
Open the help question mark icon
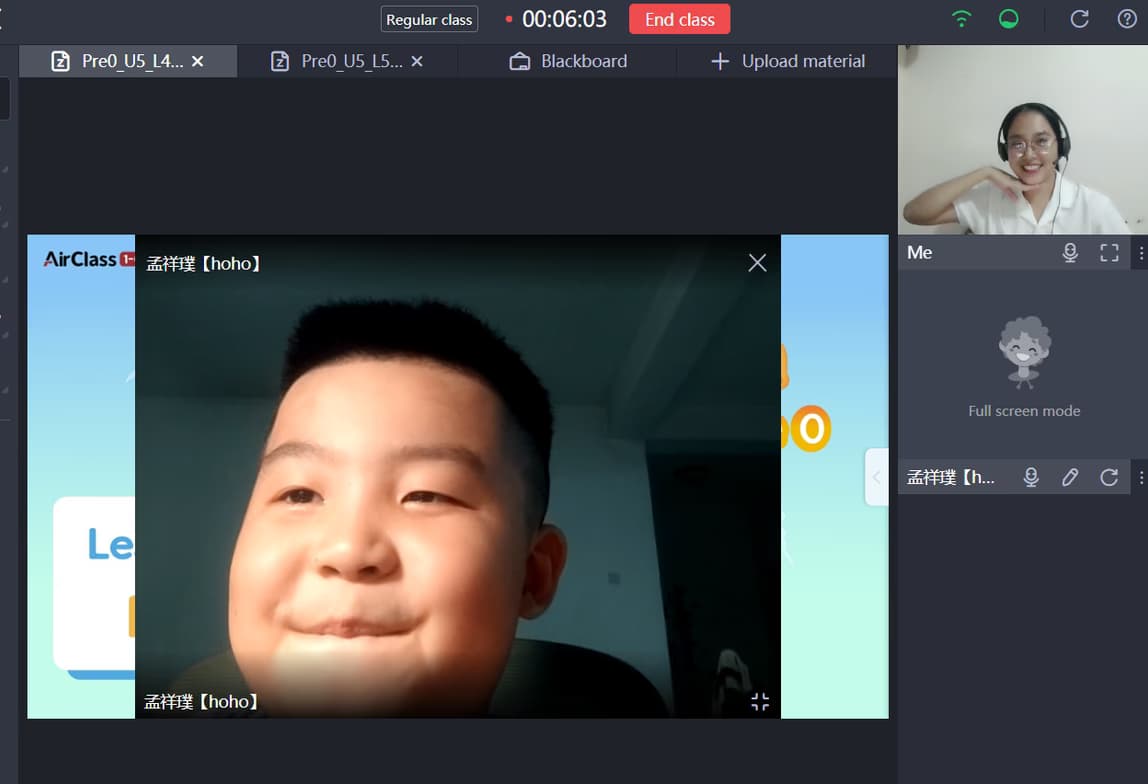[1127, 19]
